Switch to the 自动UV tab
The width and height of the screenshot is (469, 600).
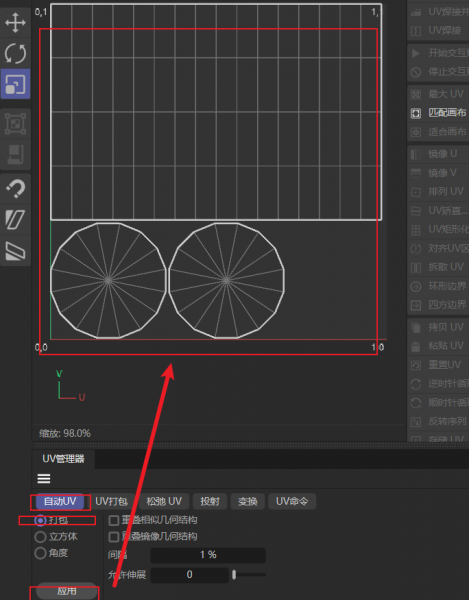coord(60,501)
